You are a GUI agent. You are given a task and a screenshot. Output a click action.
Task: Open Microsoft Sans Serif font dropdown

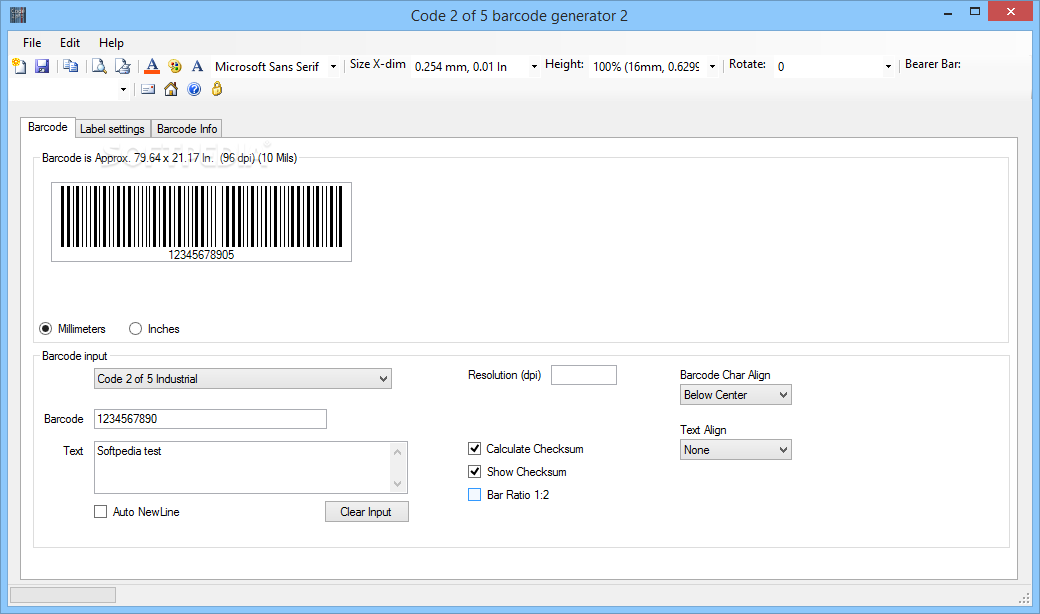(x=333, y=66)
